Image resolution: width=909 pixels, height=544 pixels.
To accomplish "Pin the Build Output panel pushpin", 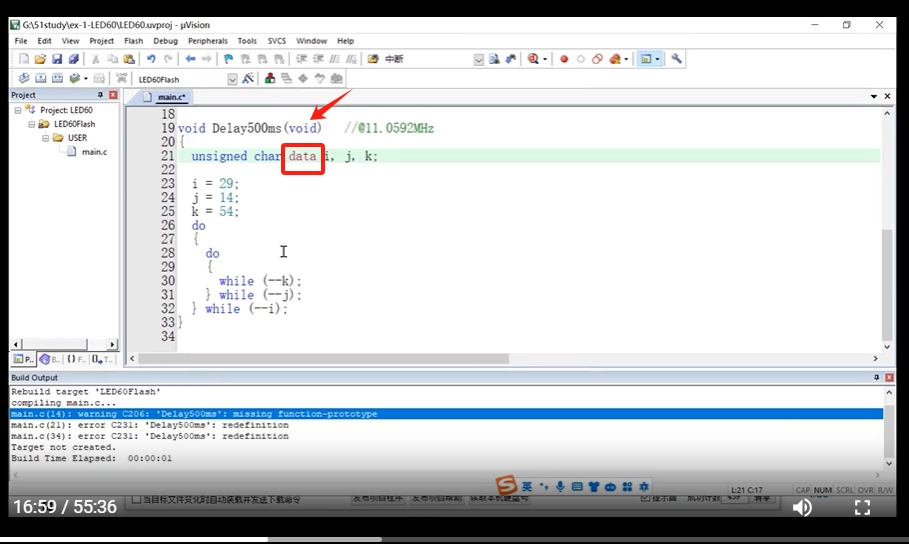I will [x=877, y=378].
